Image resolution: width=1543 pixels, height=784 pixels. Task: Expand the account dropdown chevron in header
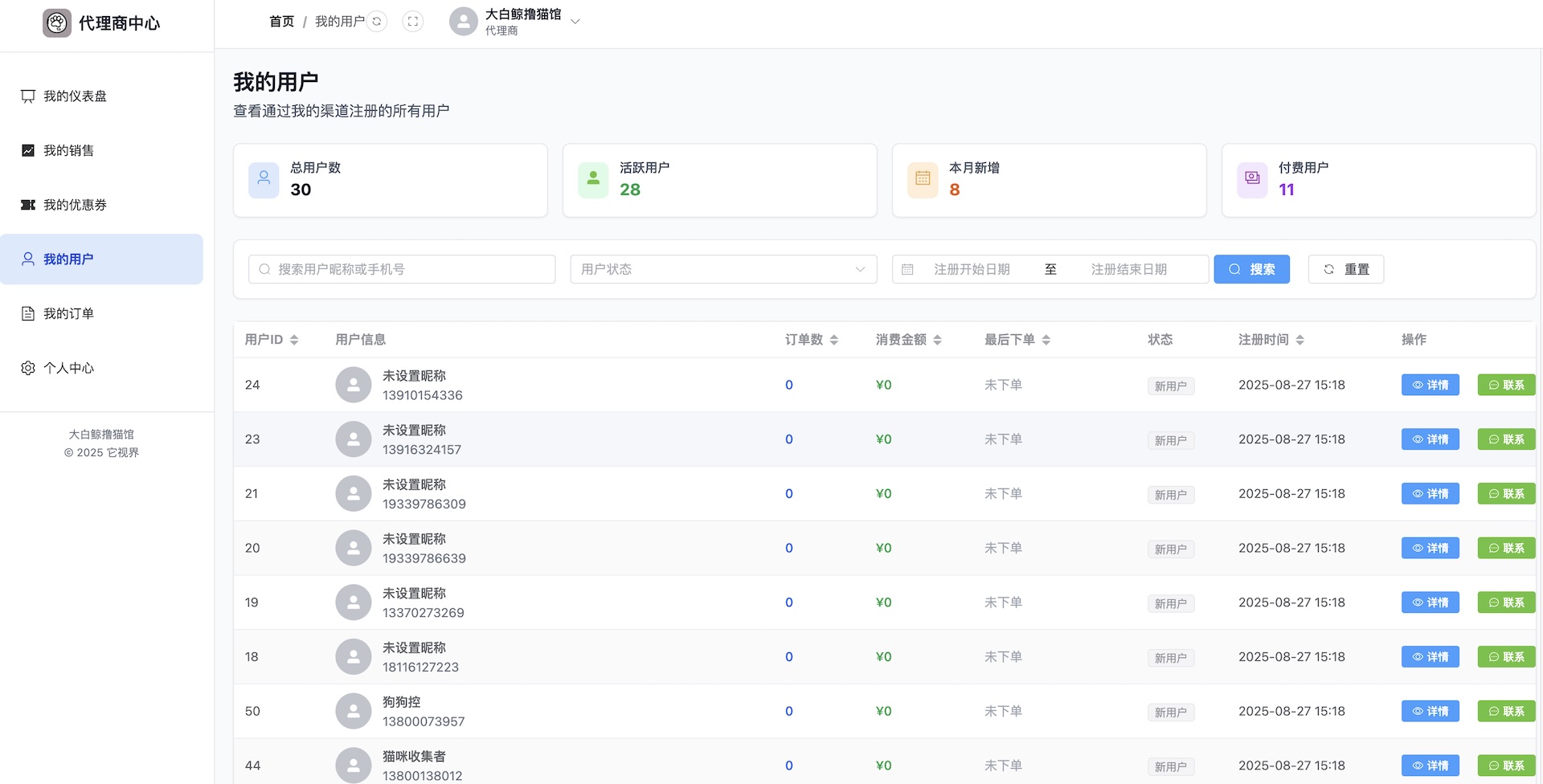[575, 22]
